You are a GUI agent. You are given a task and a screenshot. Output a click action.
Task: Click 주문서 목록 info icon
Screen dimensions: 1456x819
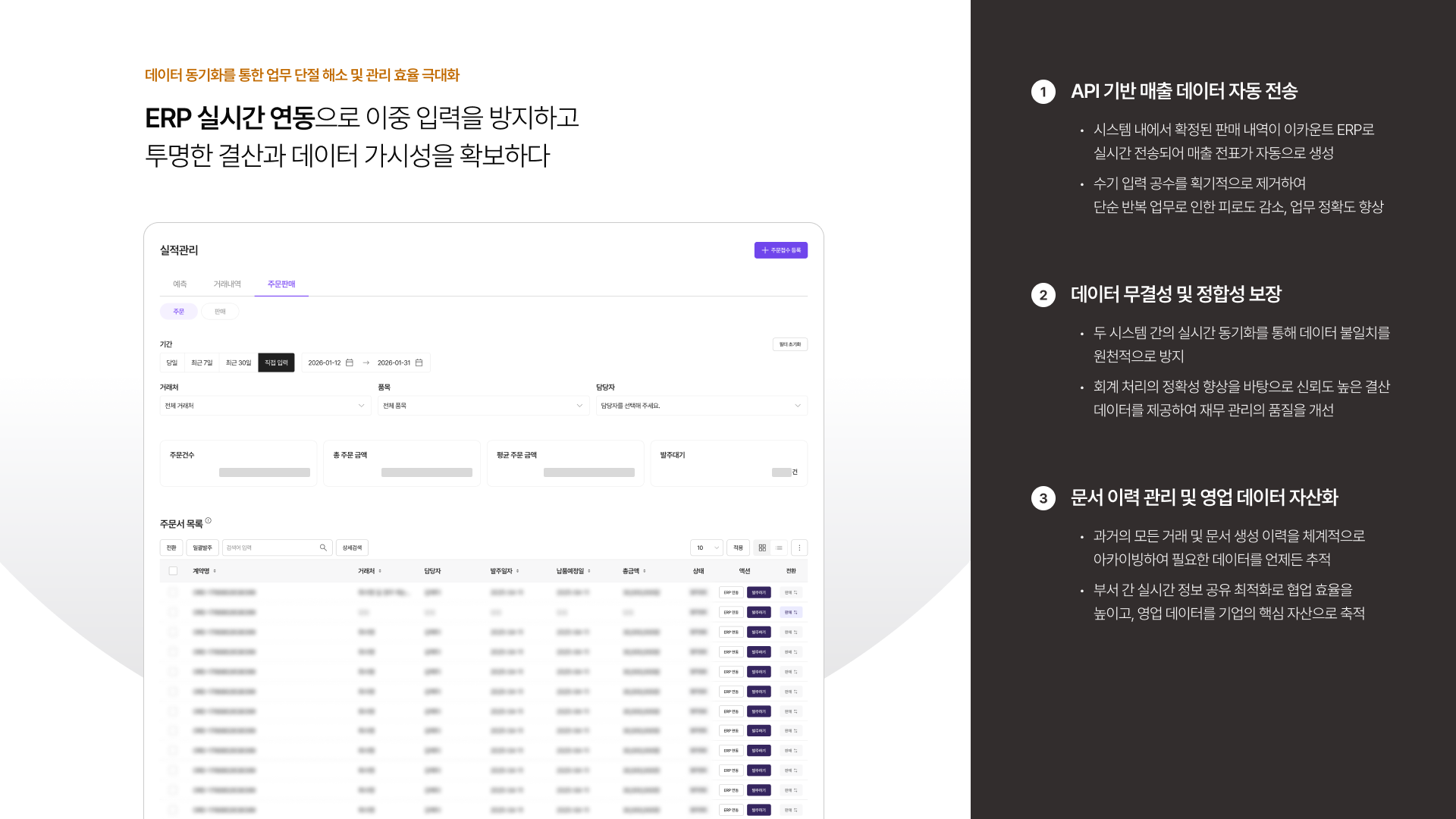tap(209, 521)
